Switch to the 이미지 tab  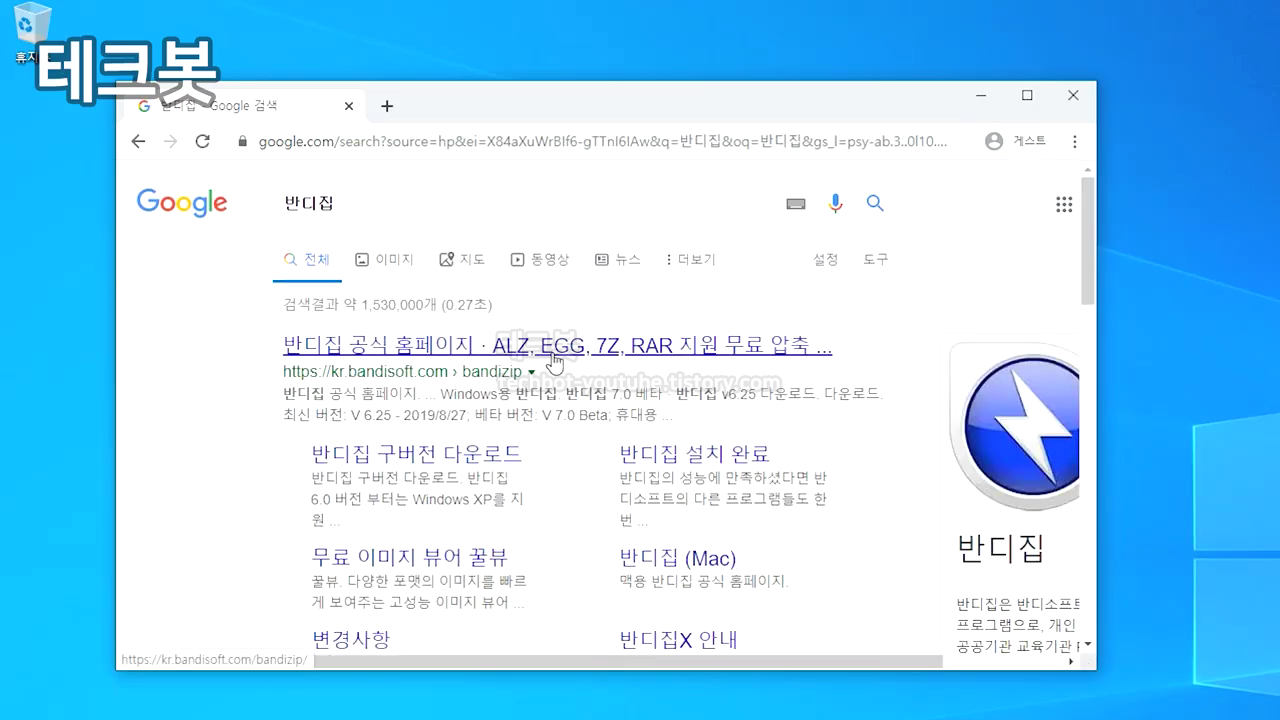click(x=384, y=259)
